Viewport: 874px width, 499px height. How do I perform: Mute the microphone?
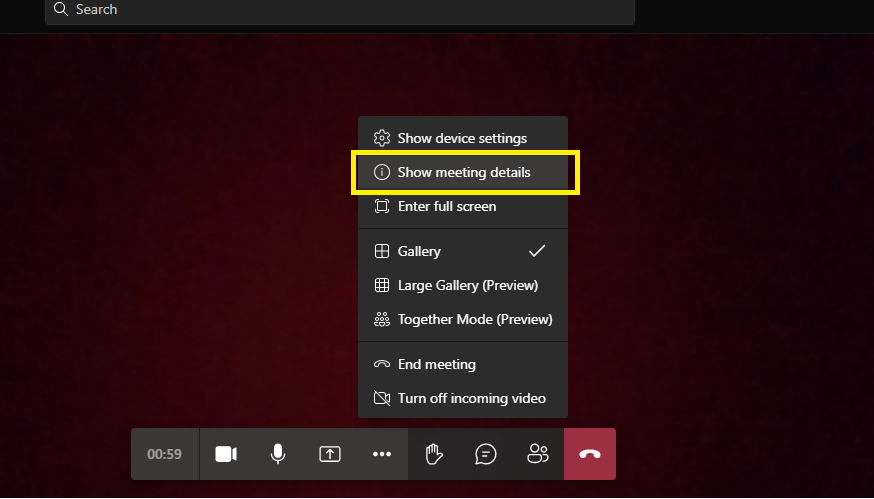[x=278, y=454]
